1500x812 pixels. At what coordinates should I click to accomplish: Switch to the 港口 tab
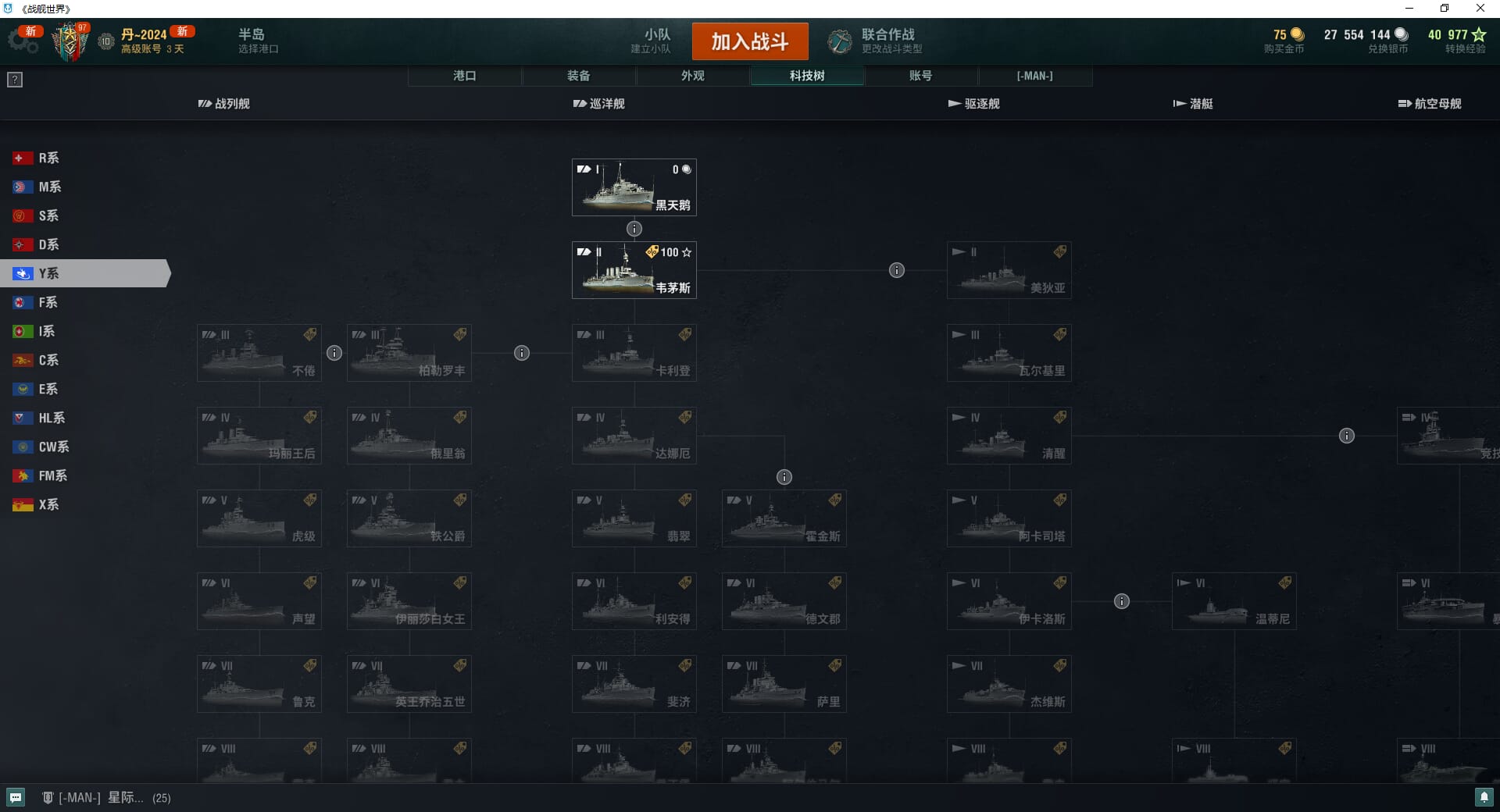465,76
